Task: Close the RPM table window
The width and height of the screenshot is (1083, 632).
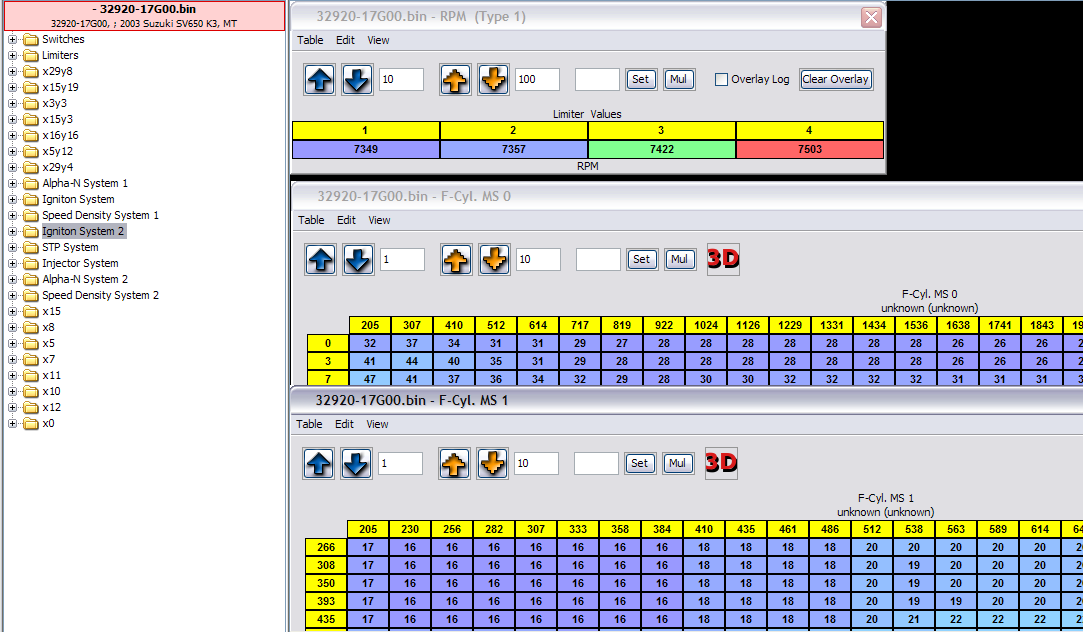Action: (871, 17)
